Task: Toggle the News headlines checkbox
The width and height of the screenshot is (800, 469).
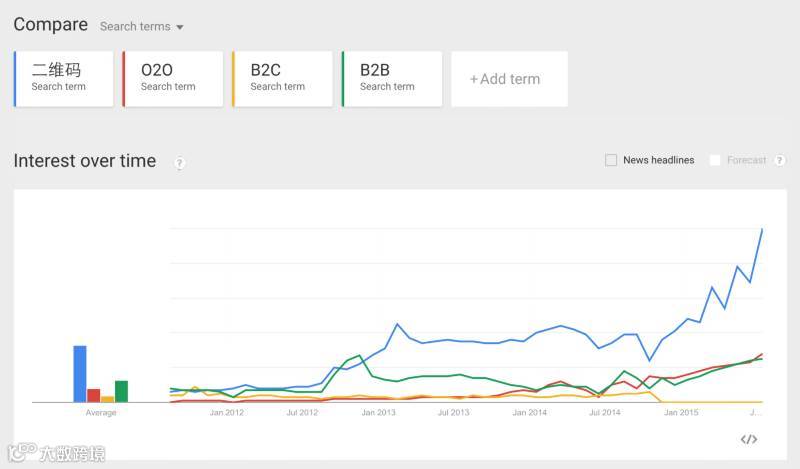Action: click(611, 160)
